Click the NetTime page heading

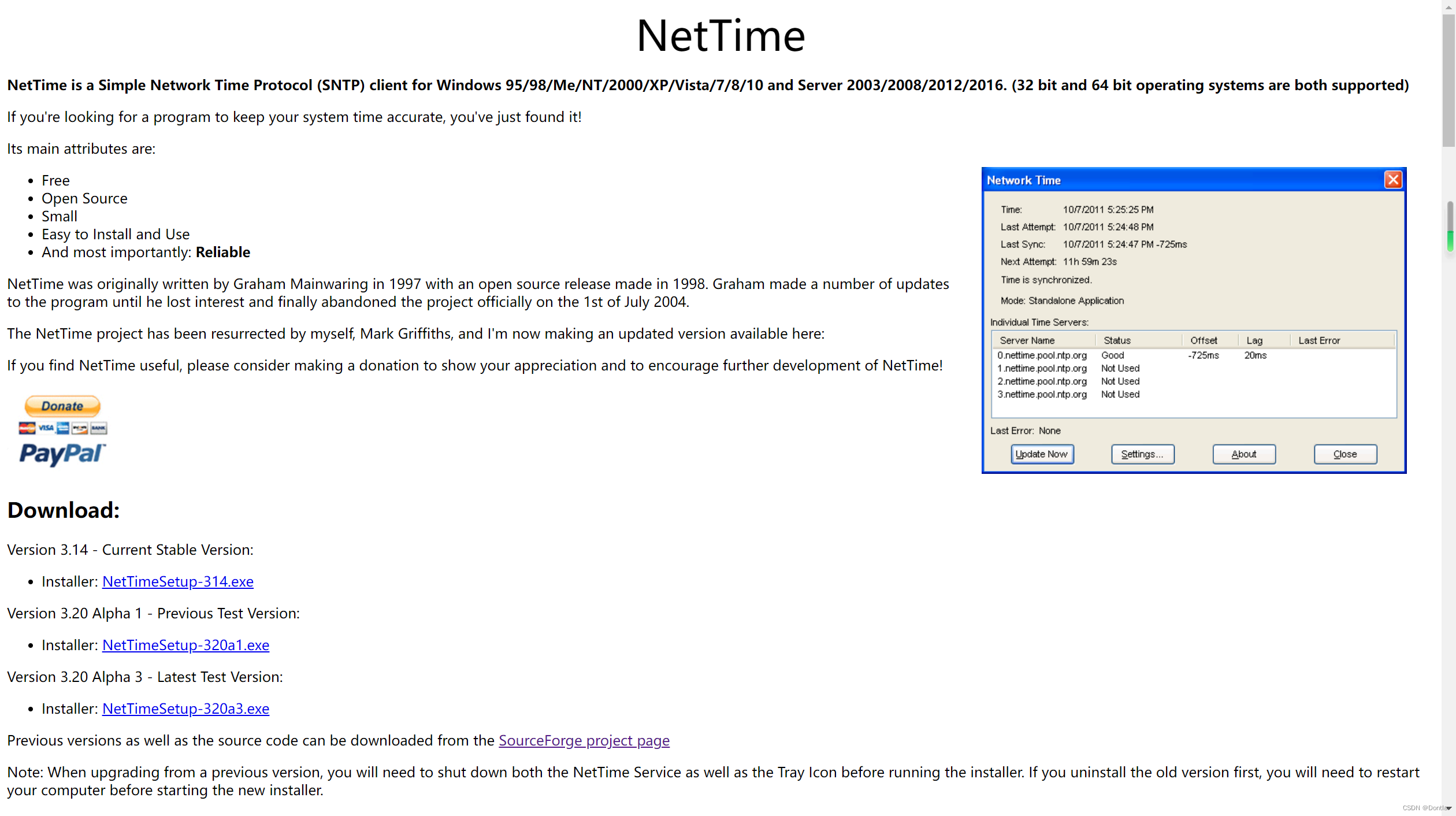[720, 36]
